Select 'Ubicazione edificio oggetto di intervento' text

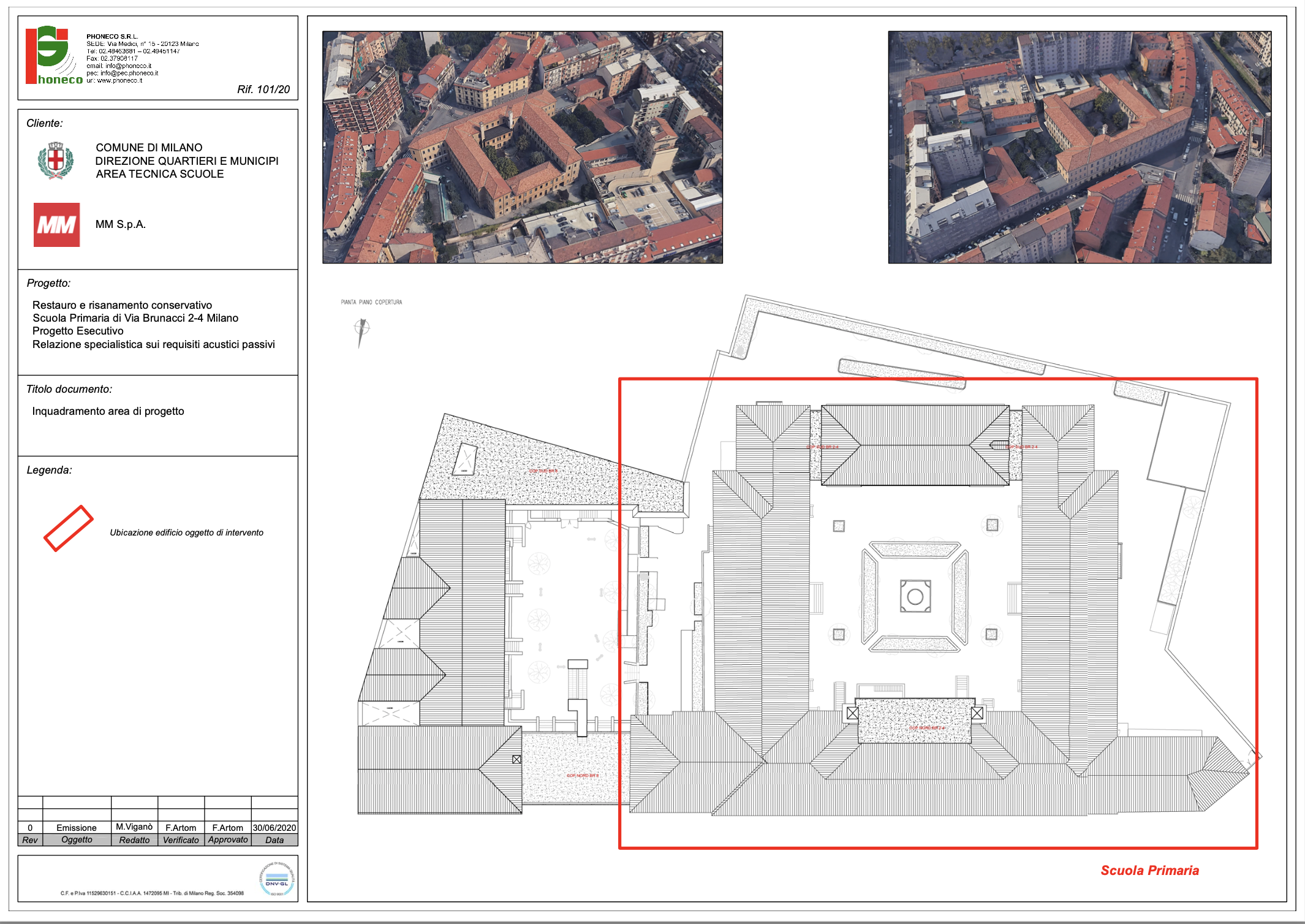click(186, 532)
